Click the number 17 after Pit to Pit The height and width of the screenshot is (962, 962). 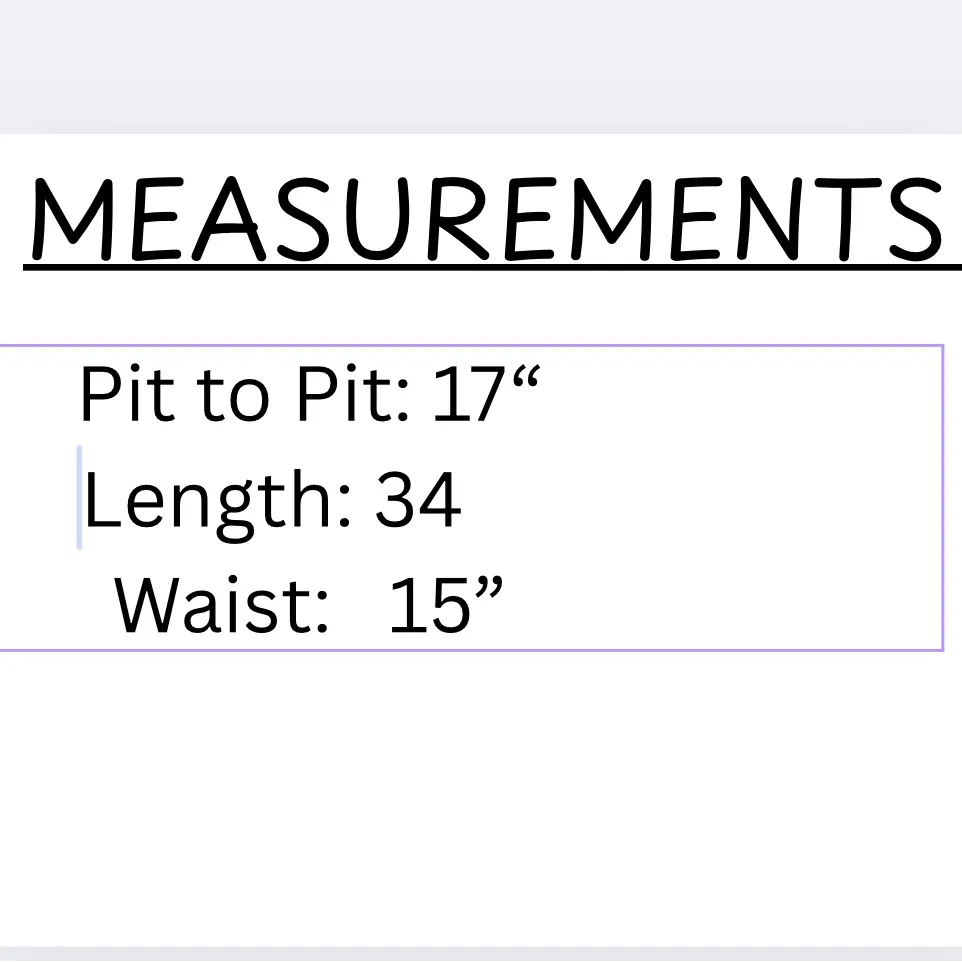(x=466, y=395)
